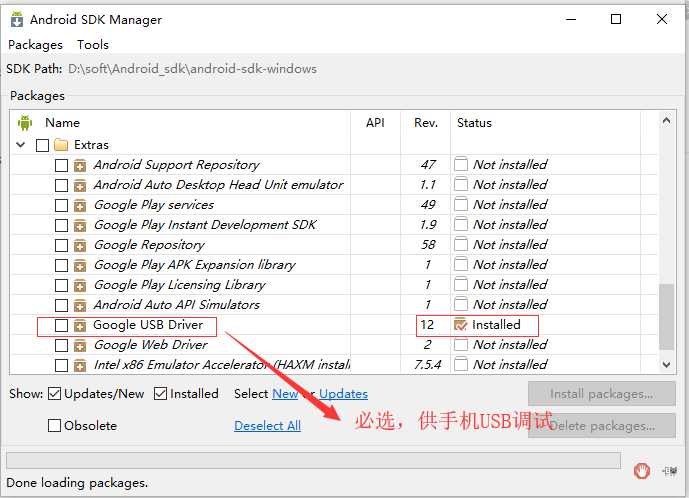Screen dimensions: 689x498
Task: Click the Android SDK Manager title icon
Action: 17,20
